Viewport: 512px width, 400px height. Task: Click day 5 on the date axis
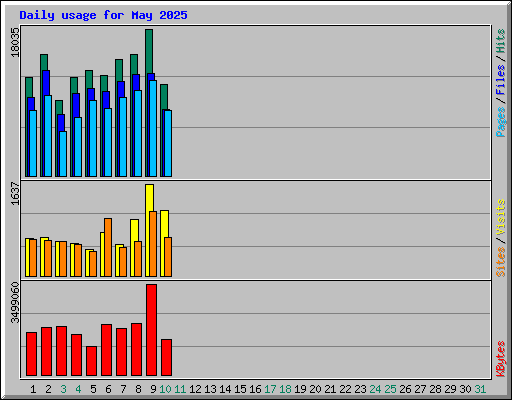(93, 389)
